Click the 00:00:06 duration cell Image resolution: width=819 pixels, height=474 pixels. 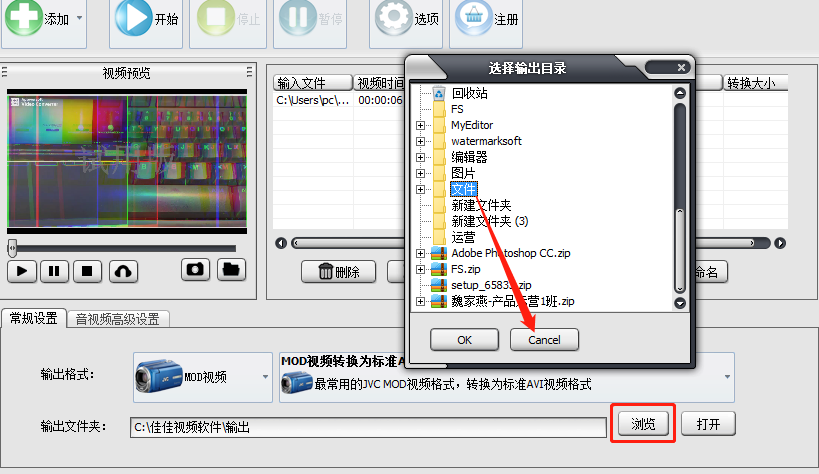tap(380, 100)
